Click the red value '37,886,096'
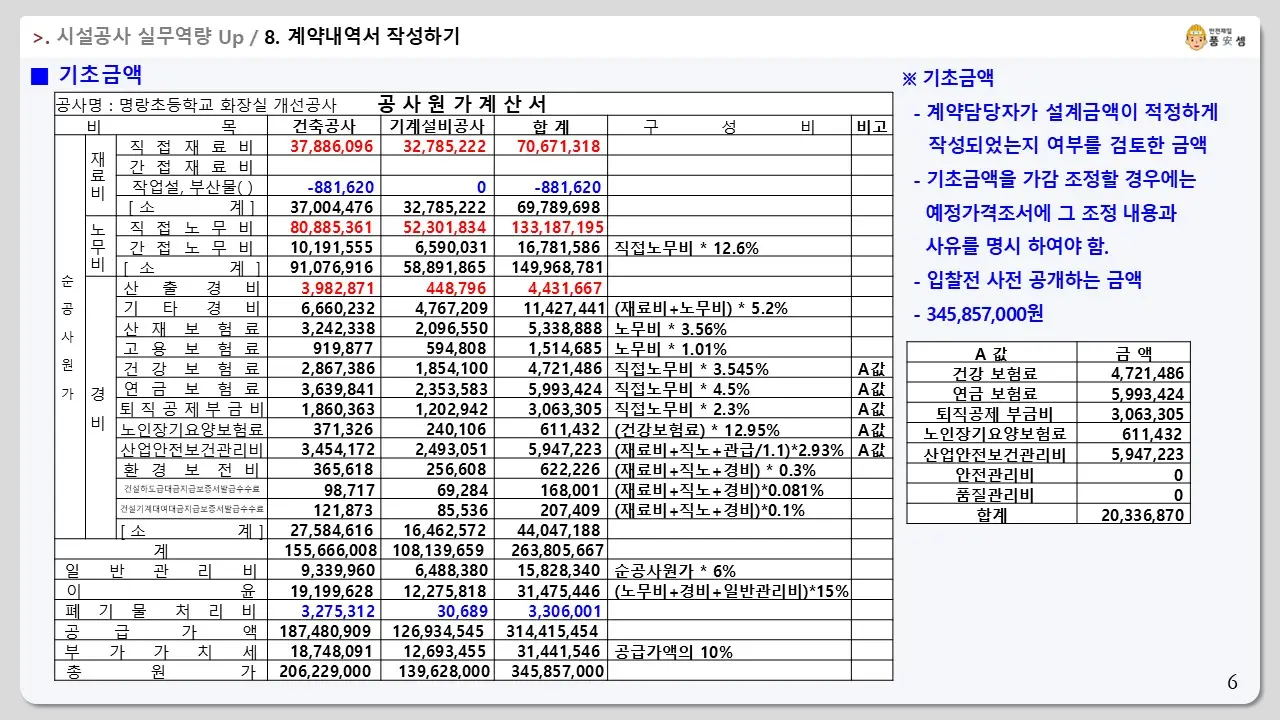Viewport: 1280px width, 720px height. click(x=331, y=146)
